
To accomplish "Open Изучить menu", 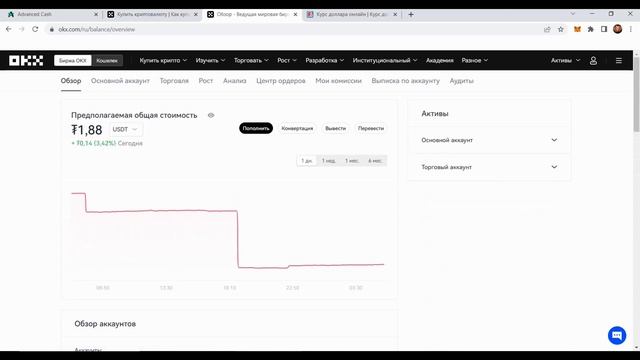I will tap(210, 60).
